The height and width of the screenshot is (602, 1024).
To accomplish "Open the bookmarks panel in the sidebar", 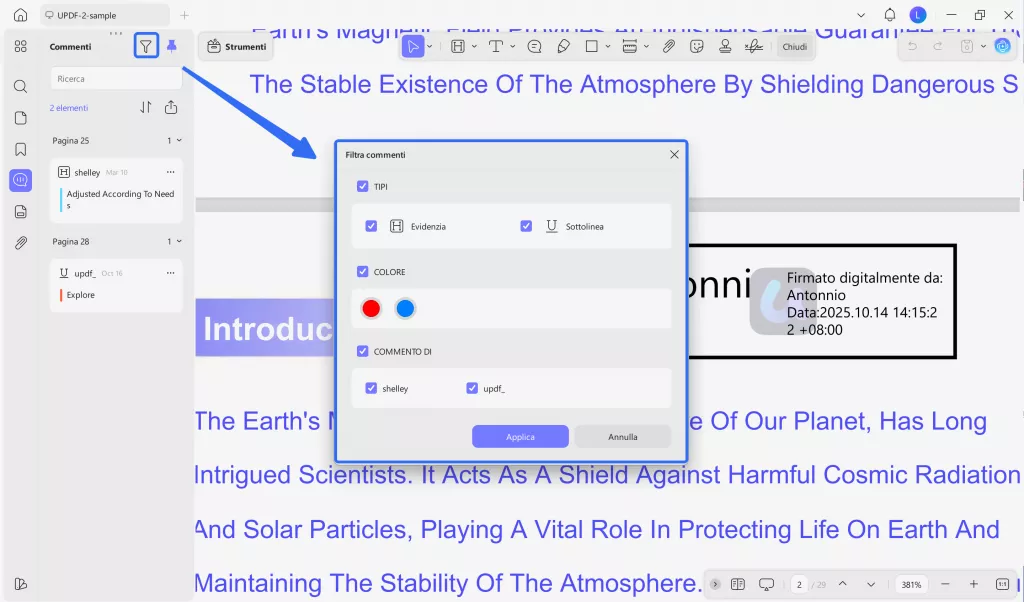I will click(20, 150).
